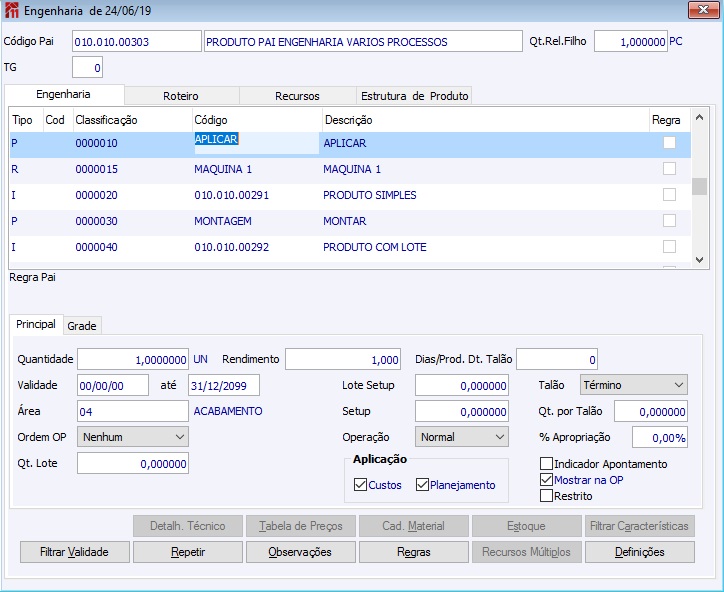Image resolution: width=724 pixels, height=592 pixels.
Task: Click the Quantidade input field
Action: (133, 360)
